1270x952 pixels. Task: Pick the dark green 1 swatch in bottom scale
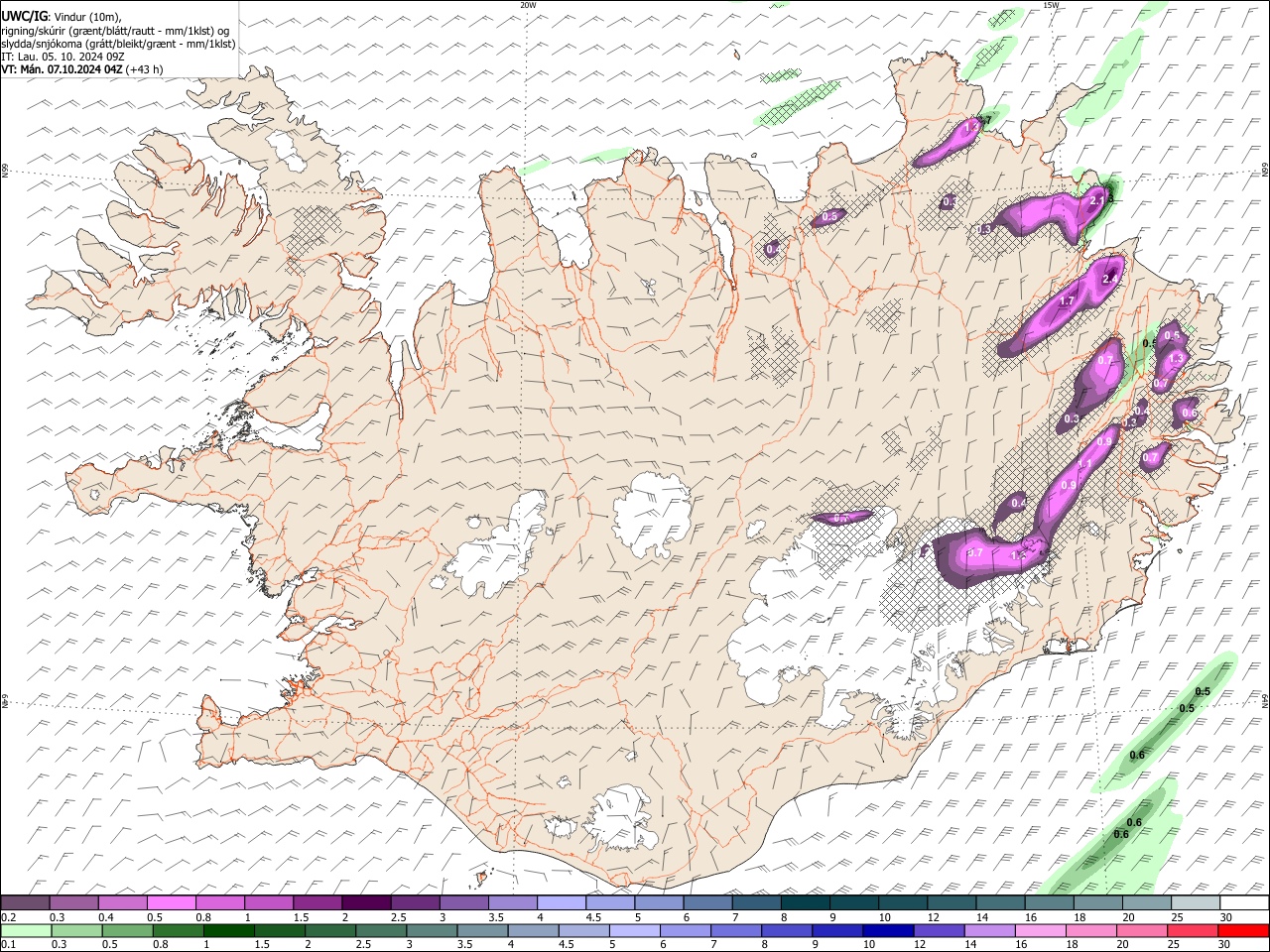click(x=228, y=930)
